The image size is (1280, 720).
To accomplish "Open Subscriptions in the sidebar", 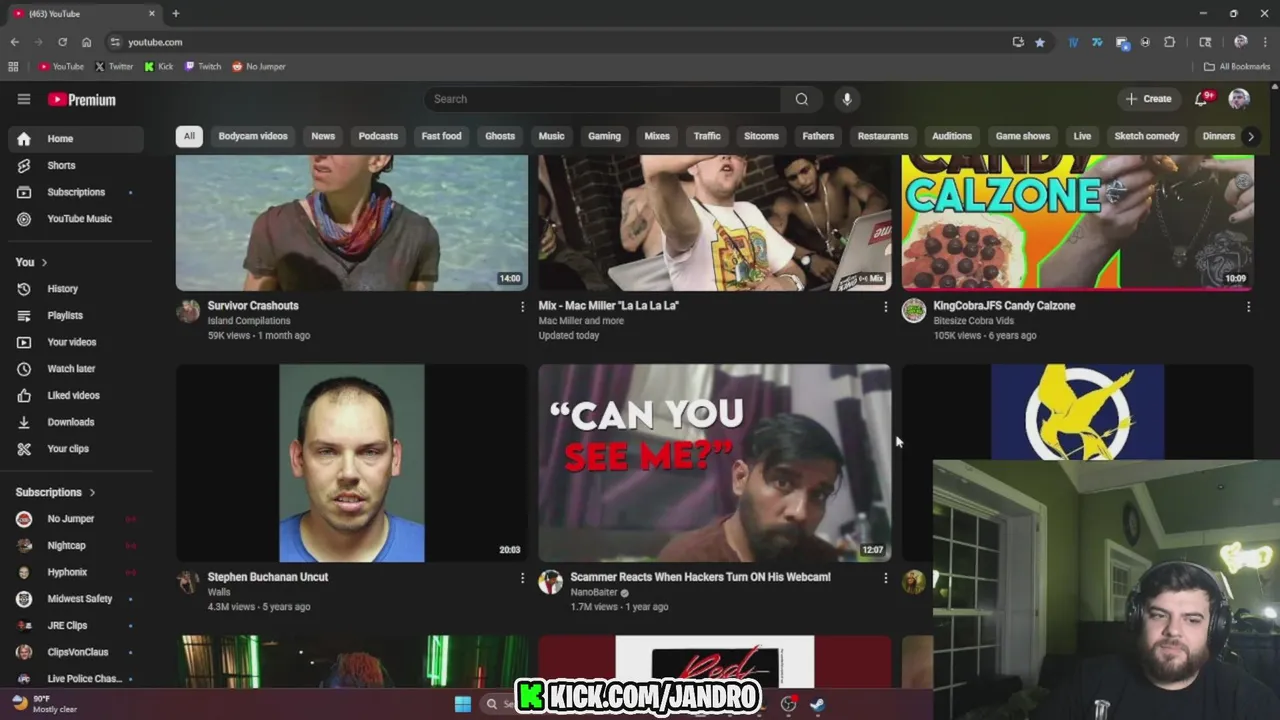I will [76, 192].
